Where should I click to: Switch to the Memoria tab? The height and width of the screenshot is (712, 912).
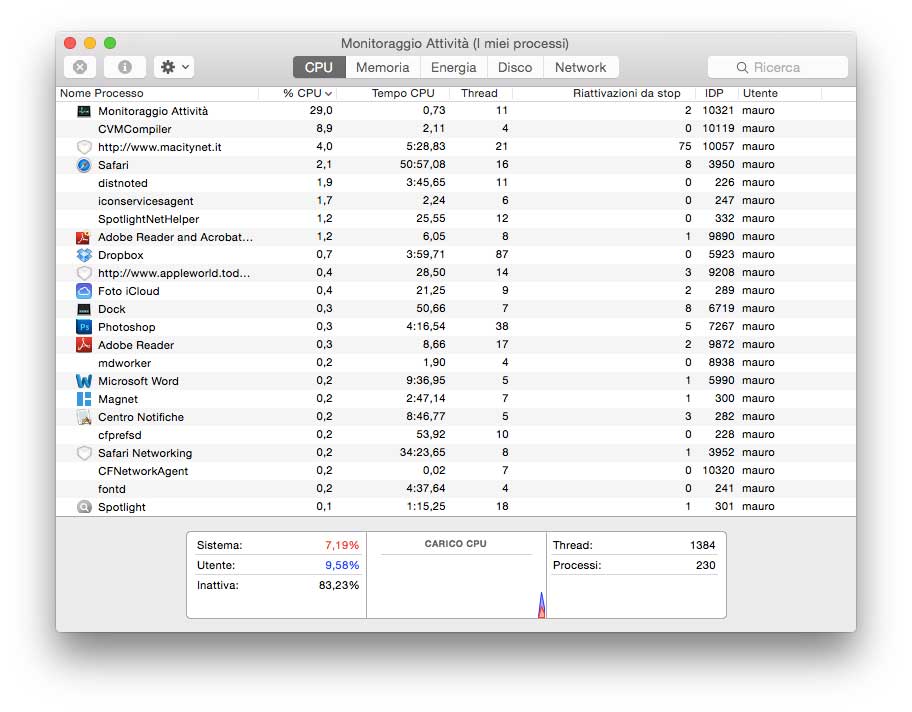[x=383, y=67]
